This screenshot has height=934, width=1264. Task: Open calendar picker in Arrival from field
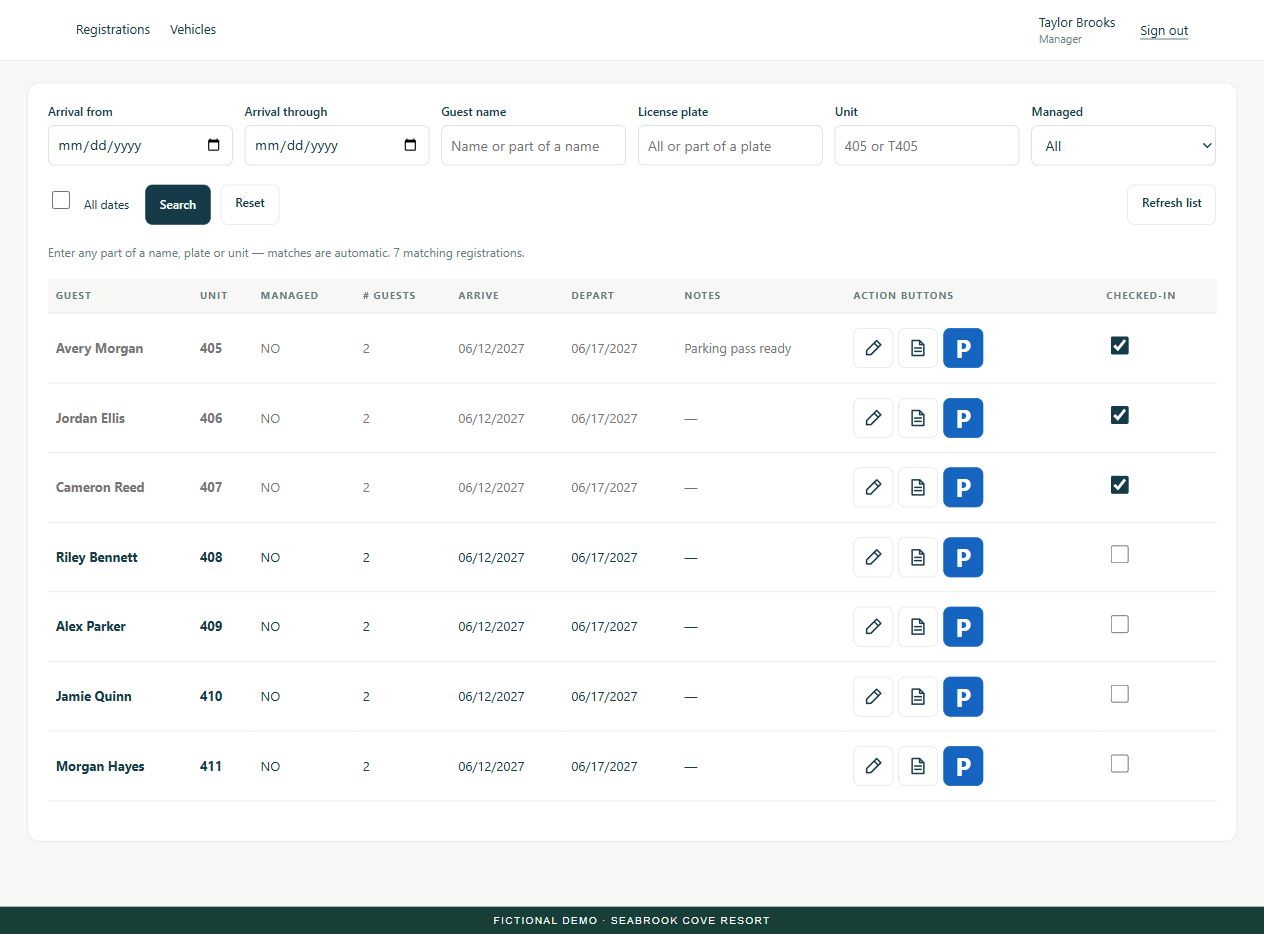(x=213, y=145)
